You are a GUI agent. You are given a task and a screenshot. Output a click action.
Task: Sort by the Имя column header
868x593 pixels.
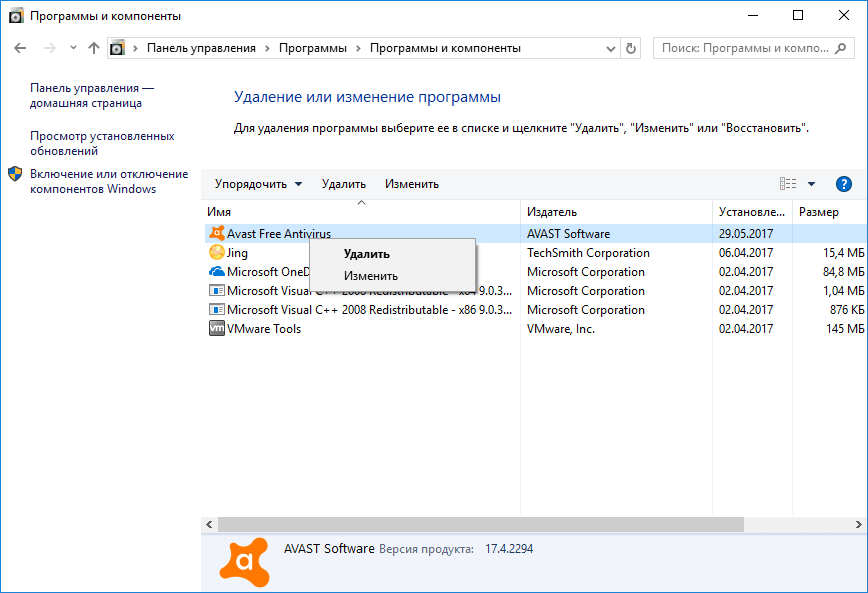tap(362, 212)
